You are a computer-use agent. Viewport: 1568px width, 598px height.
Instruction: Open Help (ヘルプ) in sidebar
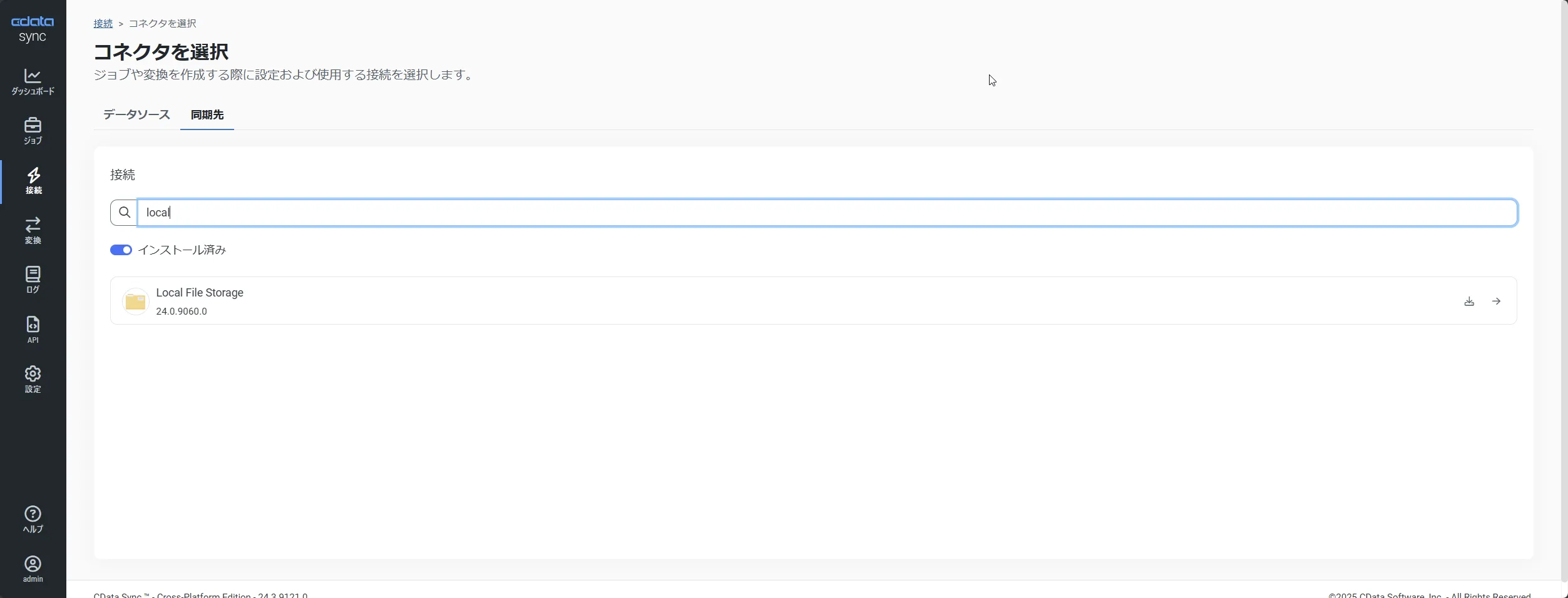33,520
